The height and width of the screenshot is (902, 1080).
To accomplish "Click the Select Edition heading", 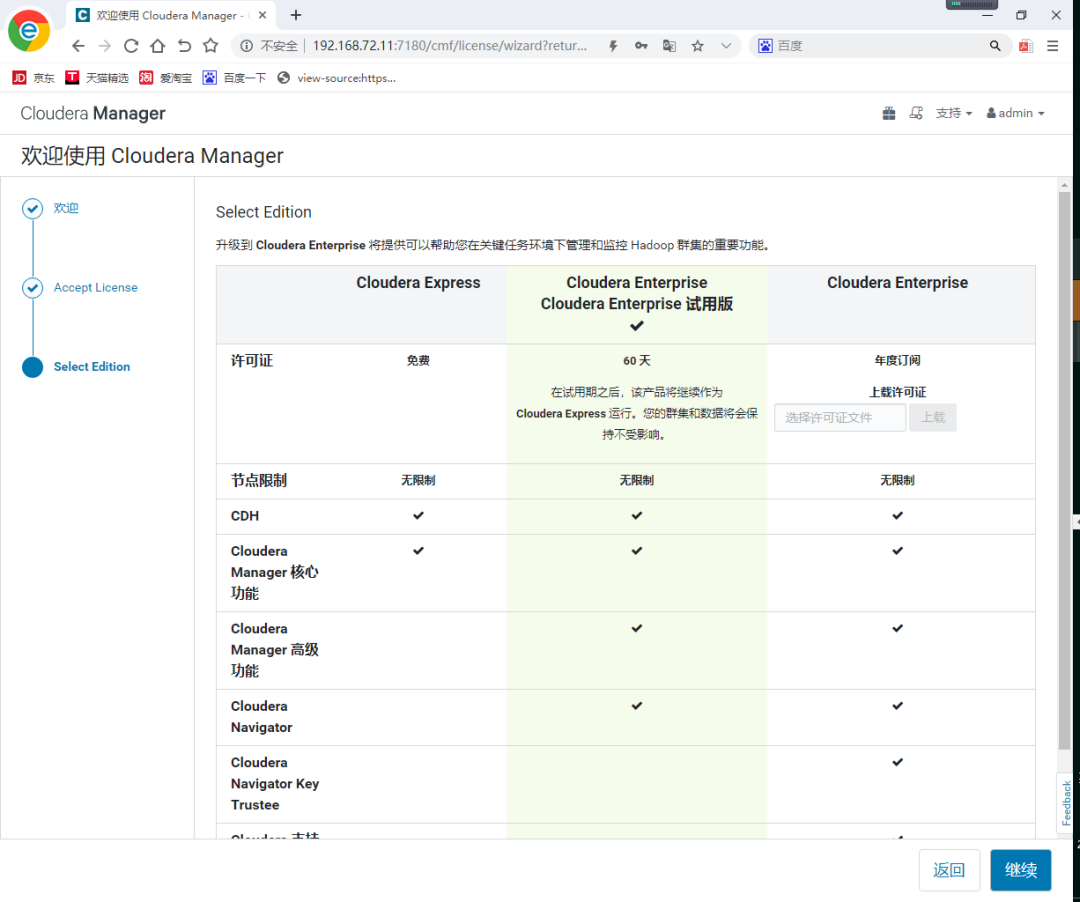I will click(x=264, y=212).
